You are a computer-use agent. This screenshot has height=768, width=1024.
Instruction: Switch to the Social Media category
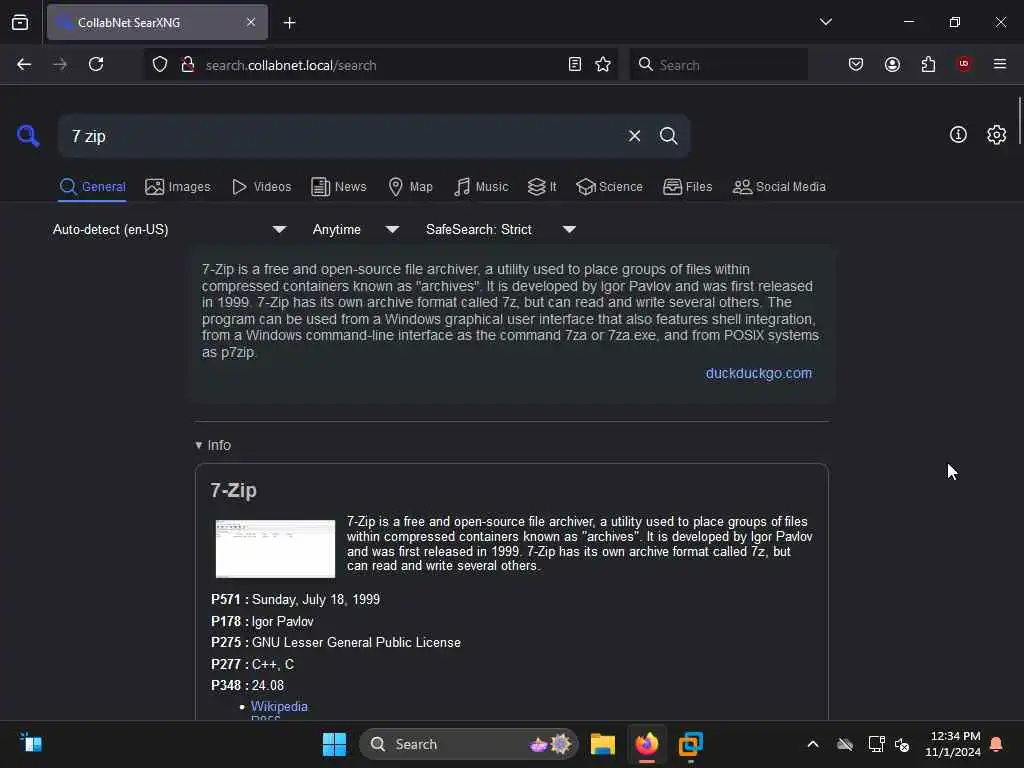pos(779,187)
